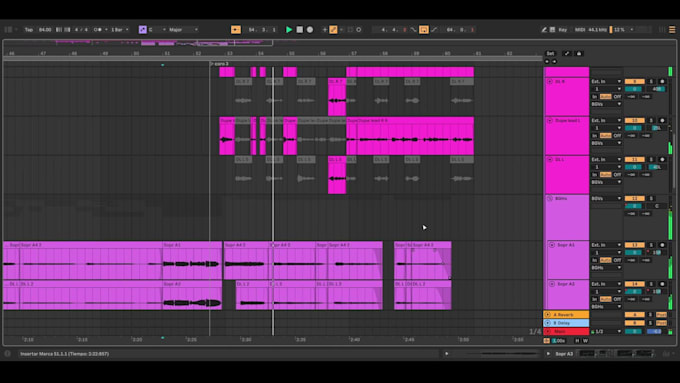Fold the BGVs group track
Image resolution: width=680 pixels, height=383 pixels.
coord(550,198)
